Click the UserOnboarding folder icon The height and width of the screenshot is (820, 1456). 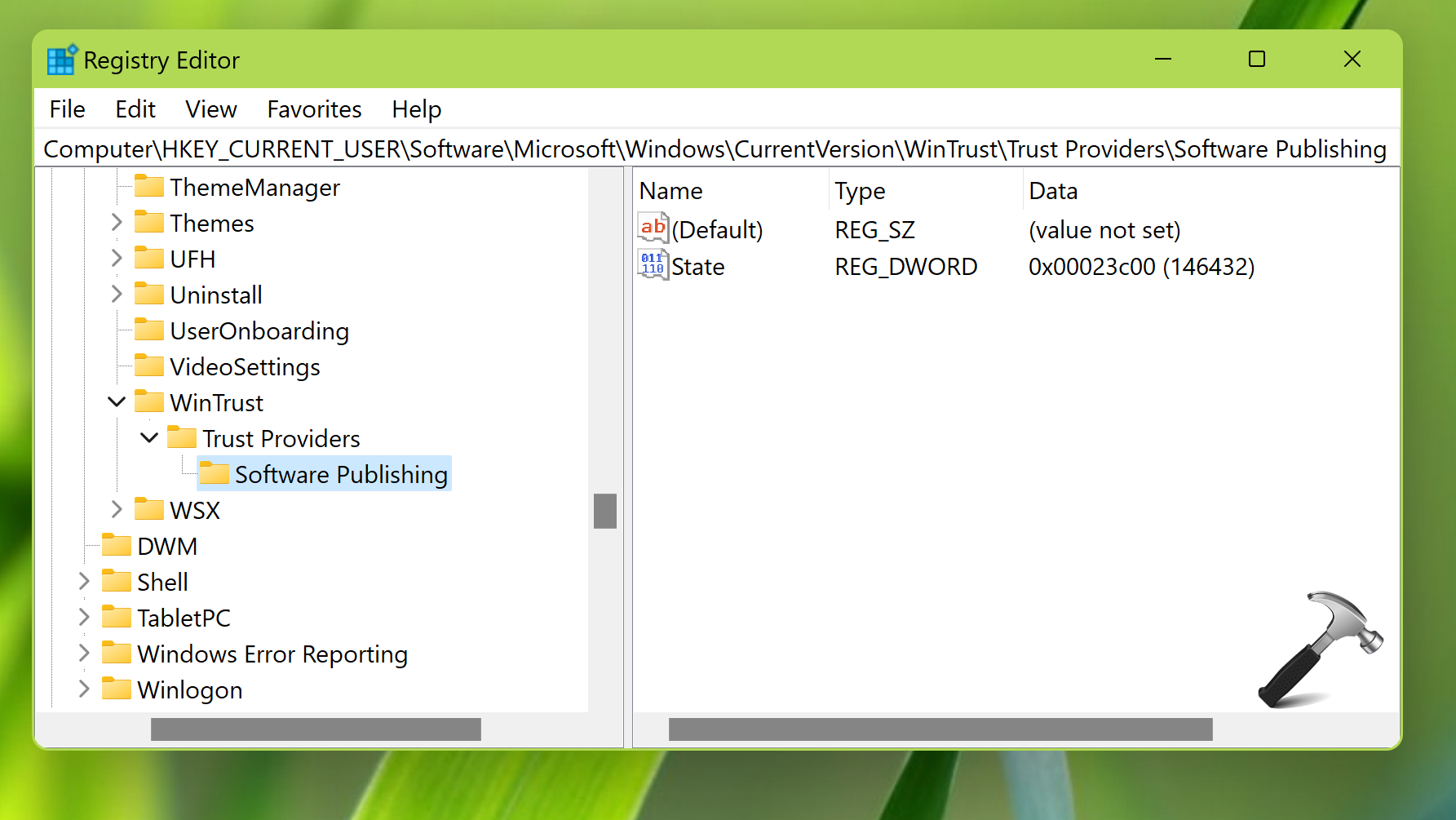[x=149, y=330]
